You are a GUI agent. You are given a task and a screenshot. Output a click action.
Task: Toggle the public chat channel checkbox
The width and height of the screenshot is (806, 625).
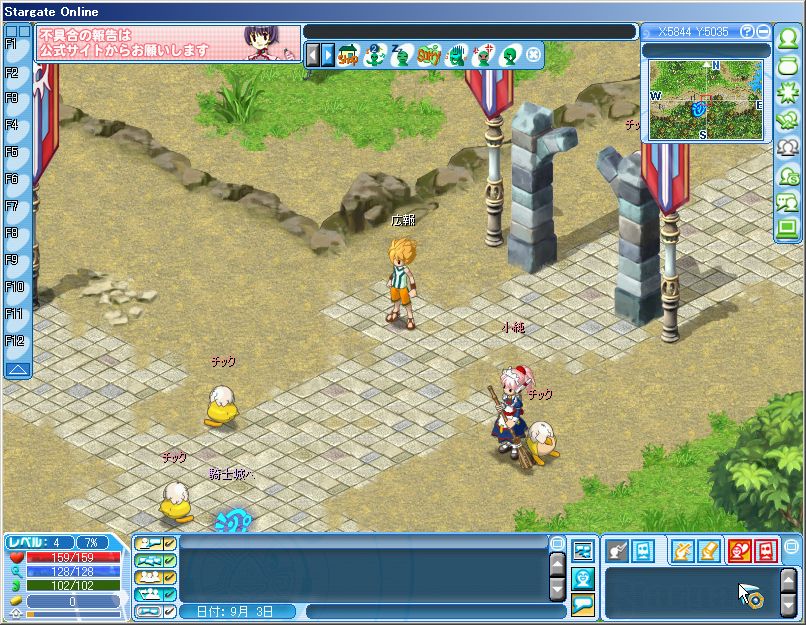pyautogui.click(x=170, y=560)
